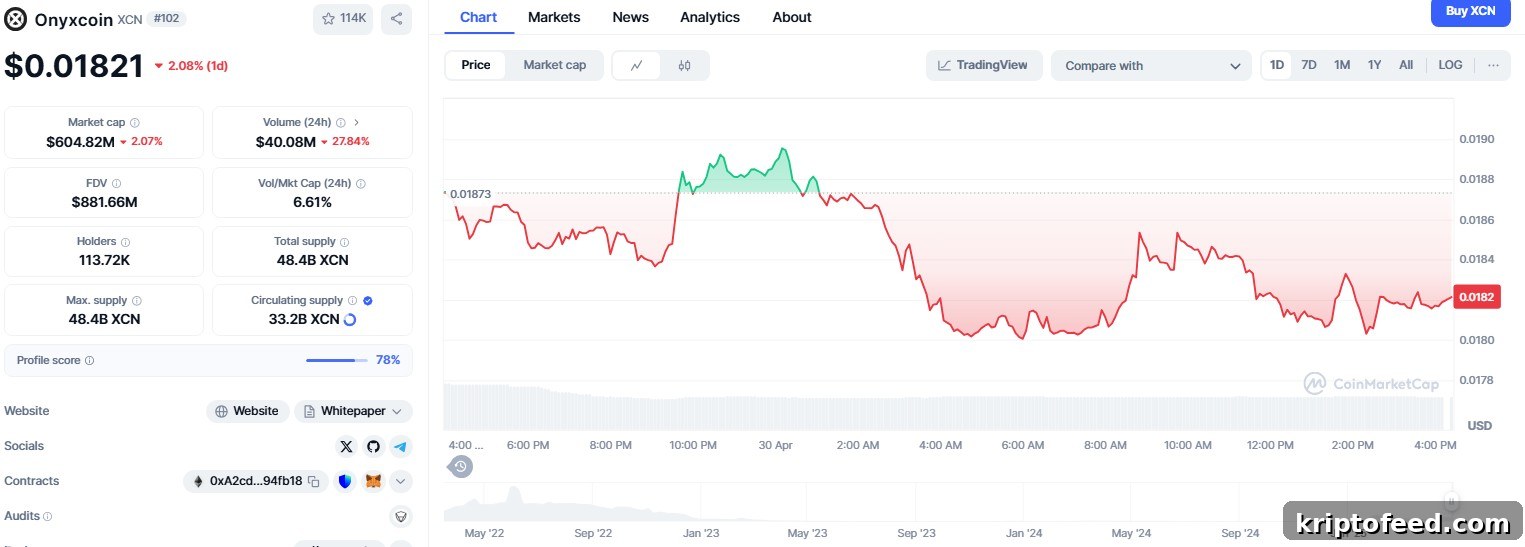Open chart more options ellipsis
The width and height of the screenshot is (1525, 547).
pyautogui.click(x=1493, y=65)
